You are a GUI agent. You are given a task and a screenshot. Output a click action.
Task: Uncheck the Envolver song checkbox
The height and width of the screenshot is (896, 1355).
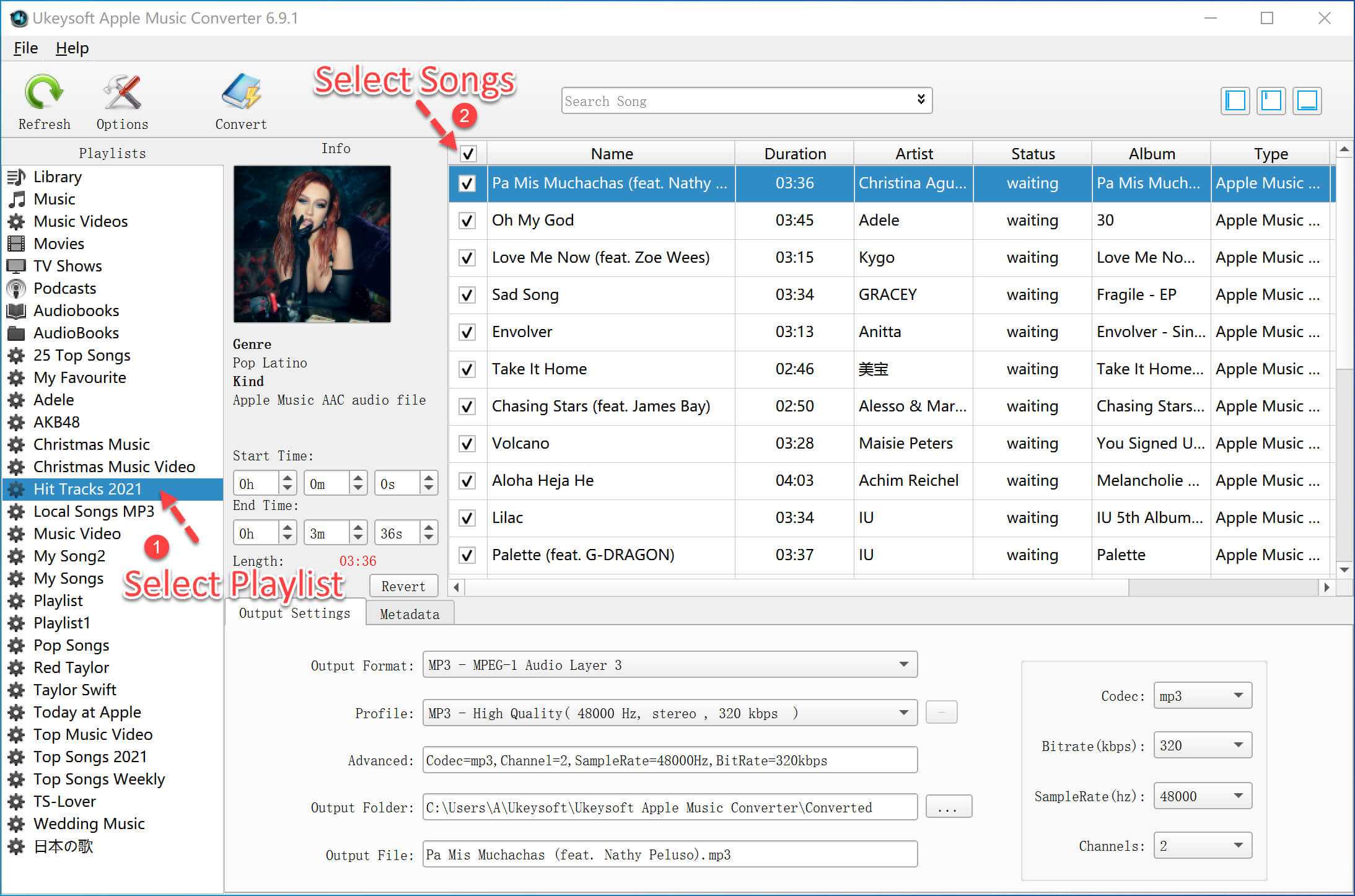(467, 332)
